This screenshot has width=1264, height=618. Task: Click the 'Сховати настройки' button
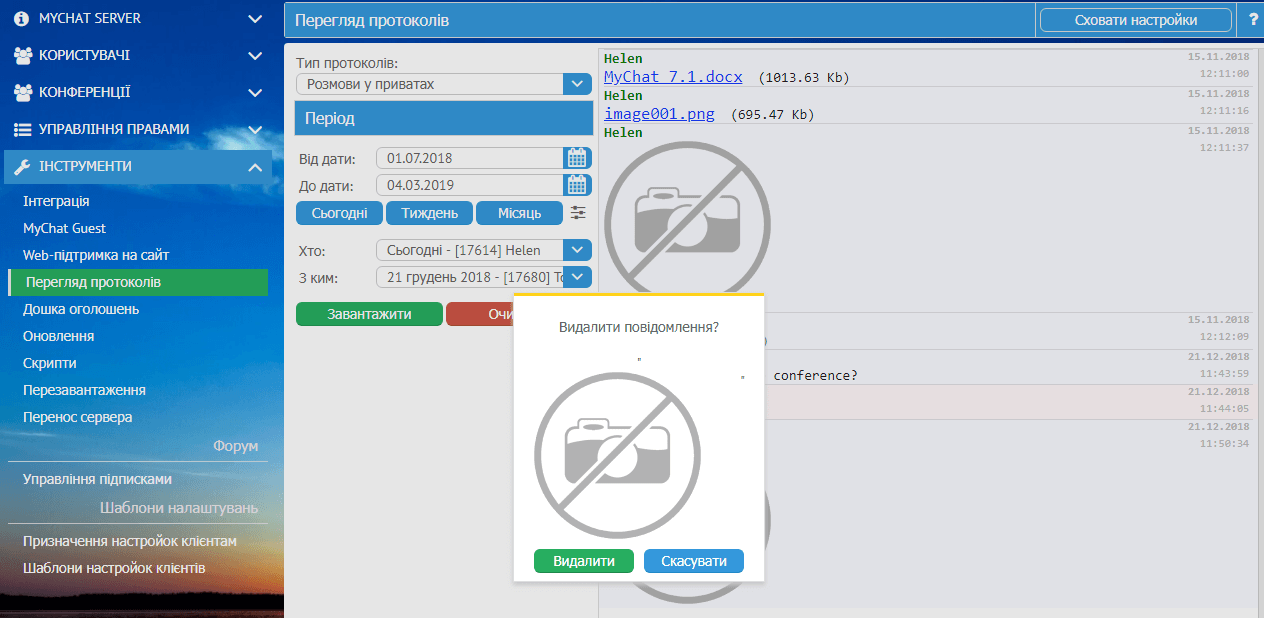pos(1134,20)
